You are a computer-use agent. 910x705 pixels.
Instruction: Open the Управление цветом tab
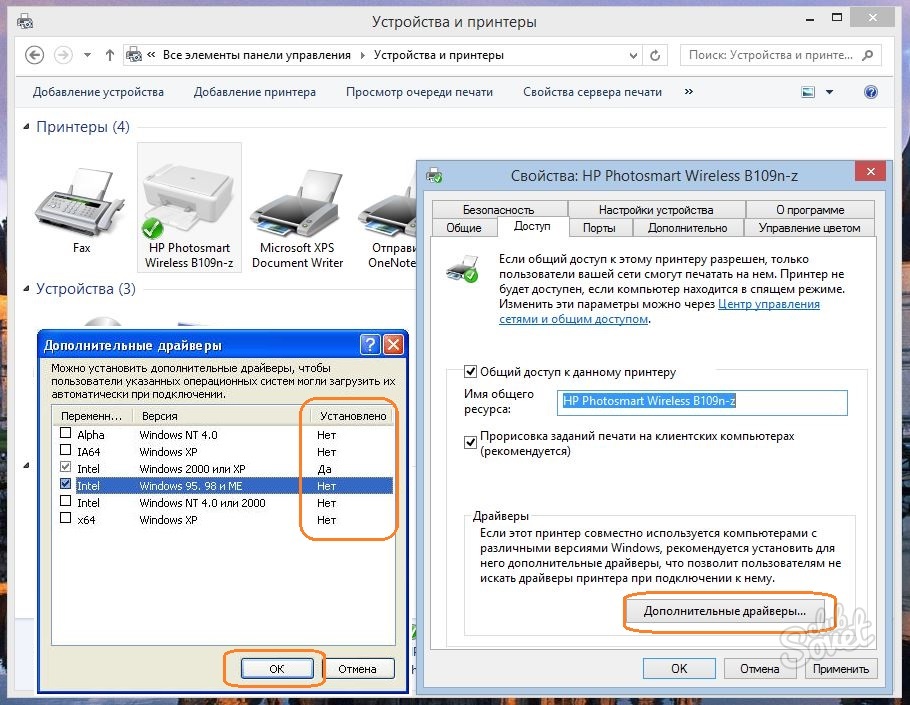coord(809,228)
